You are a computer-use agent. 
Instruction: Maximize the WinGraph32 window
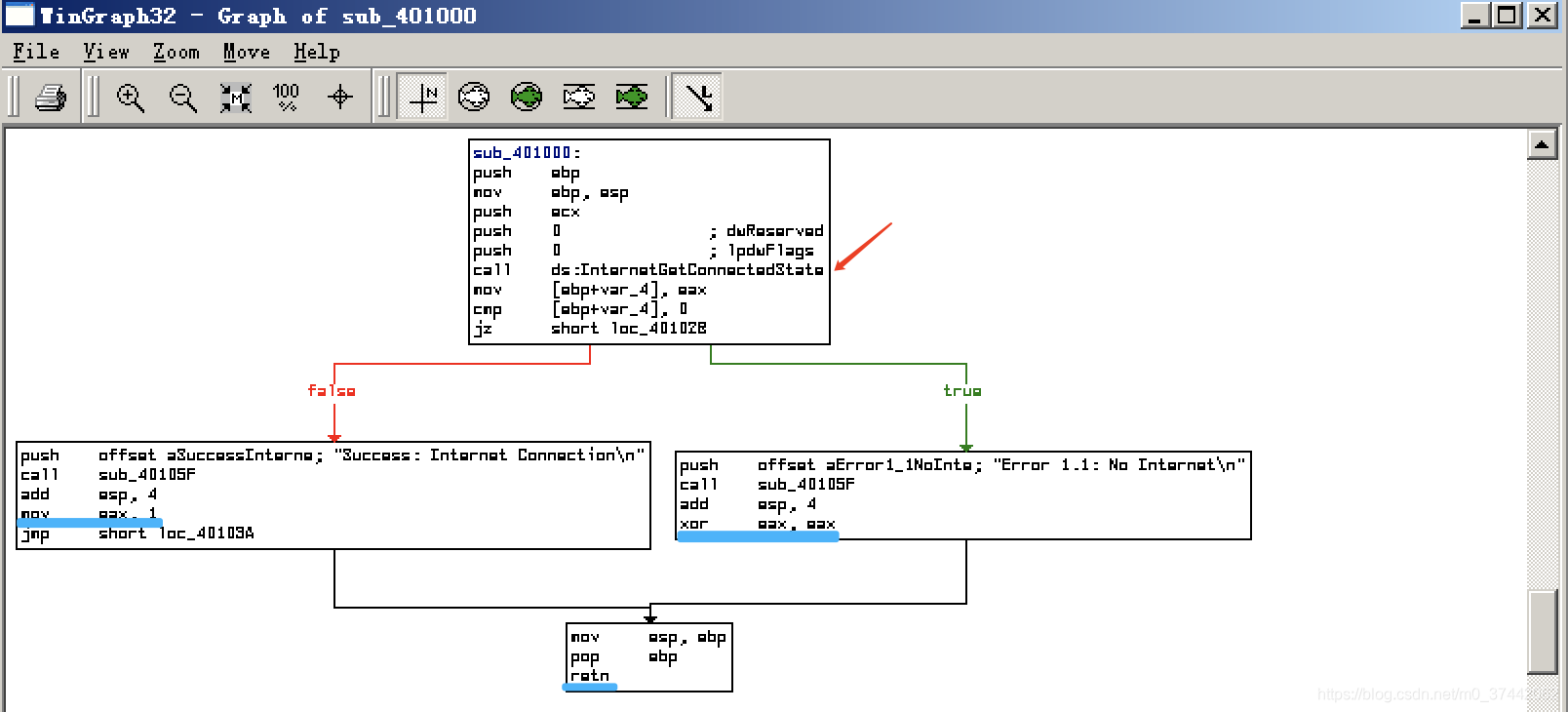(1508, 15)
